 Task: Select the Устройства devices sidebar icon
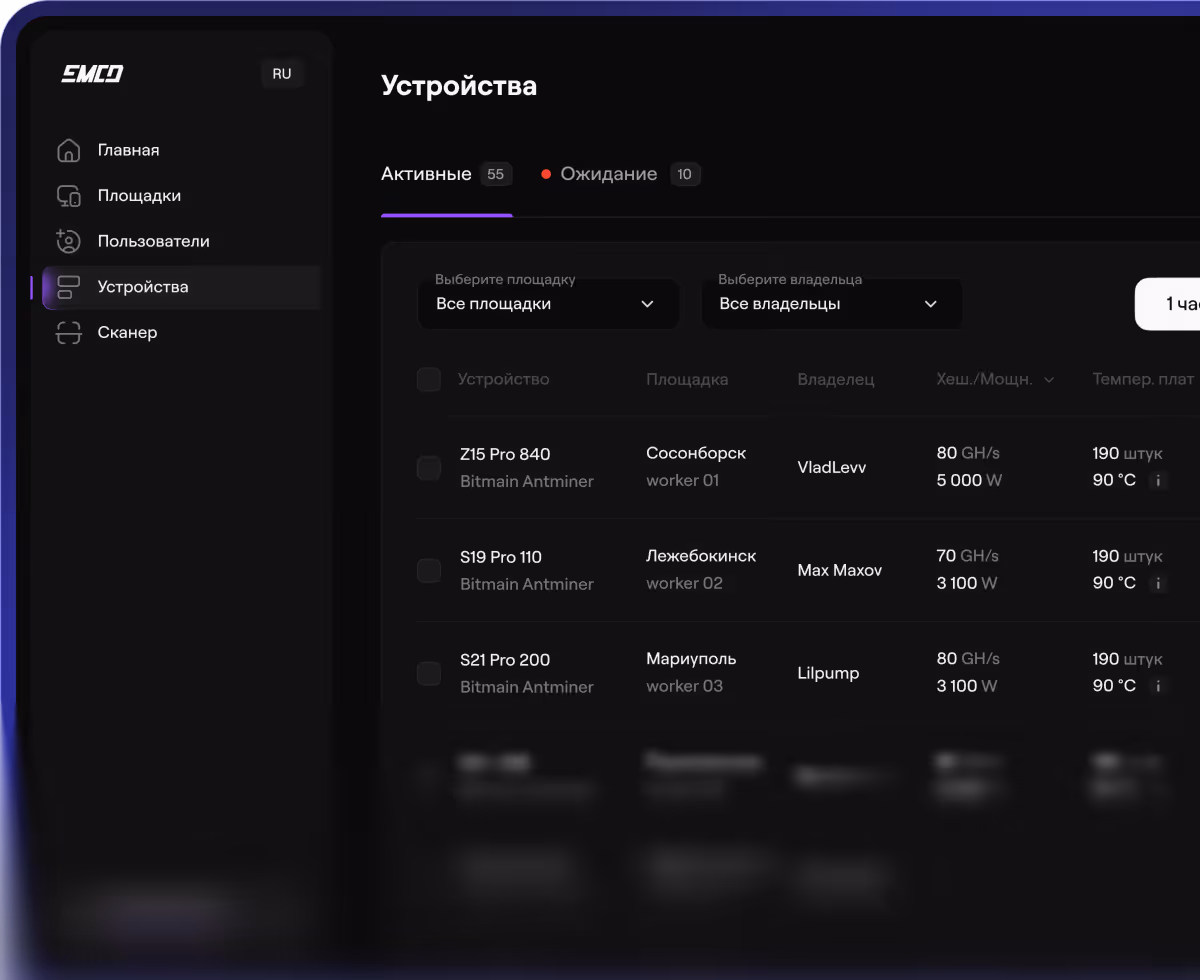coord(68,287)
